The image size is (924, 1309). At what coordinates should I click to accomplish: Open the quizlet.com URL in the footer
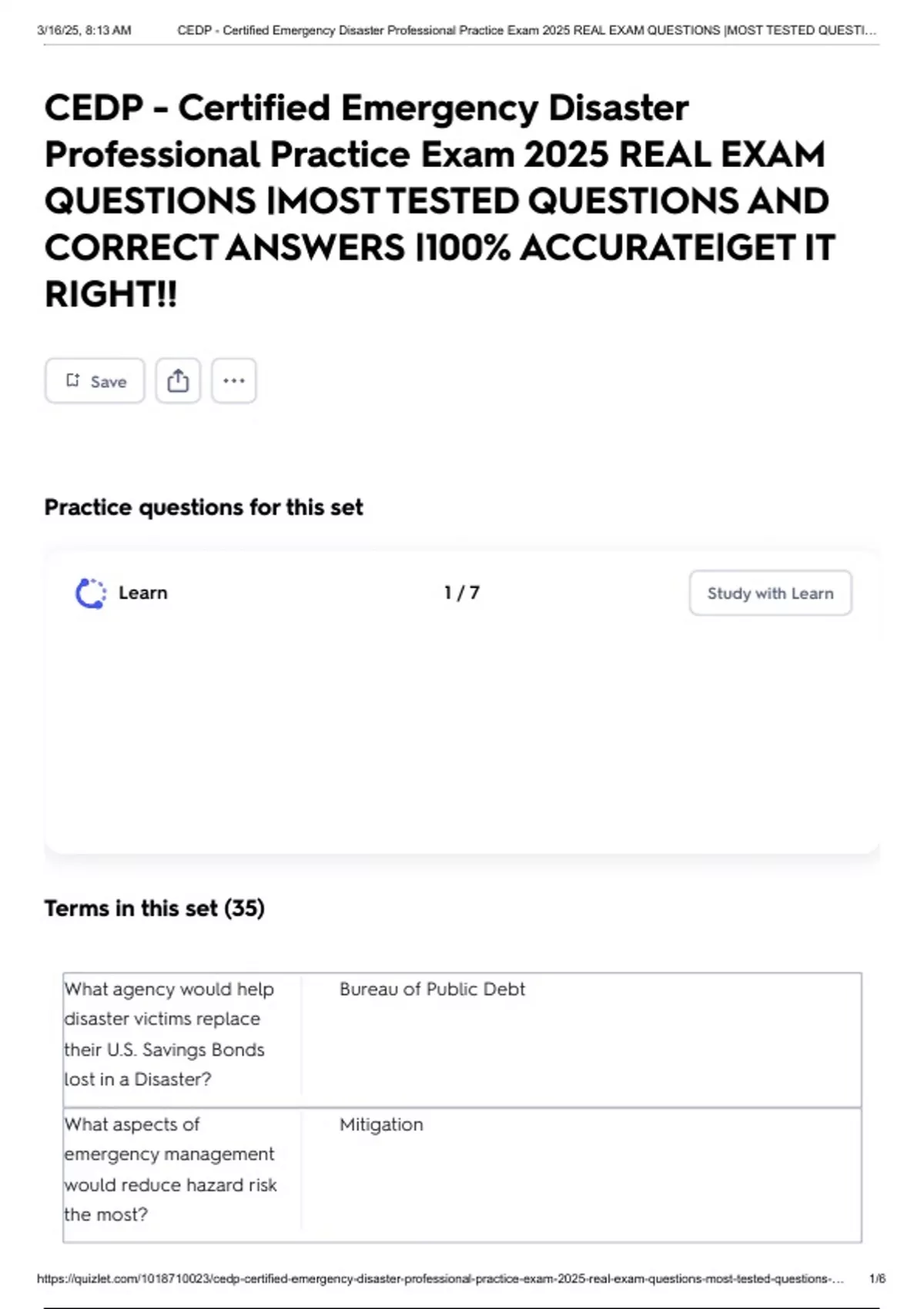[440, 1279]
